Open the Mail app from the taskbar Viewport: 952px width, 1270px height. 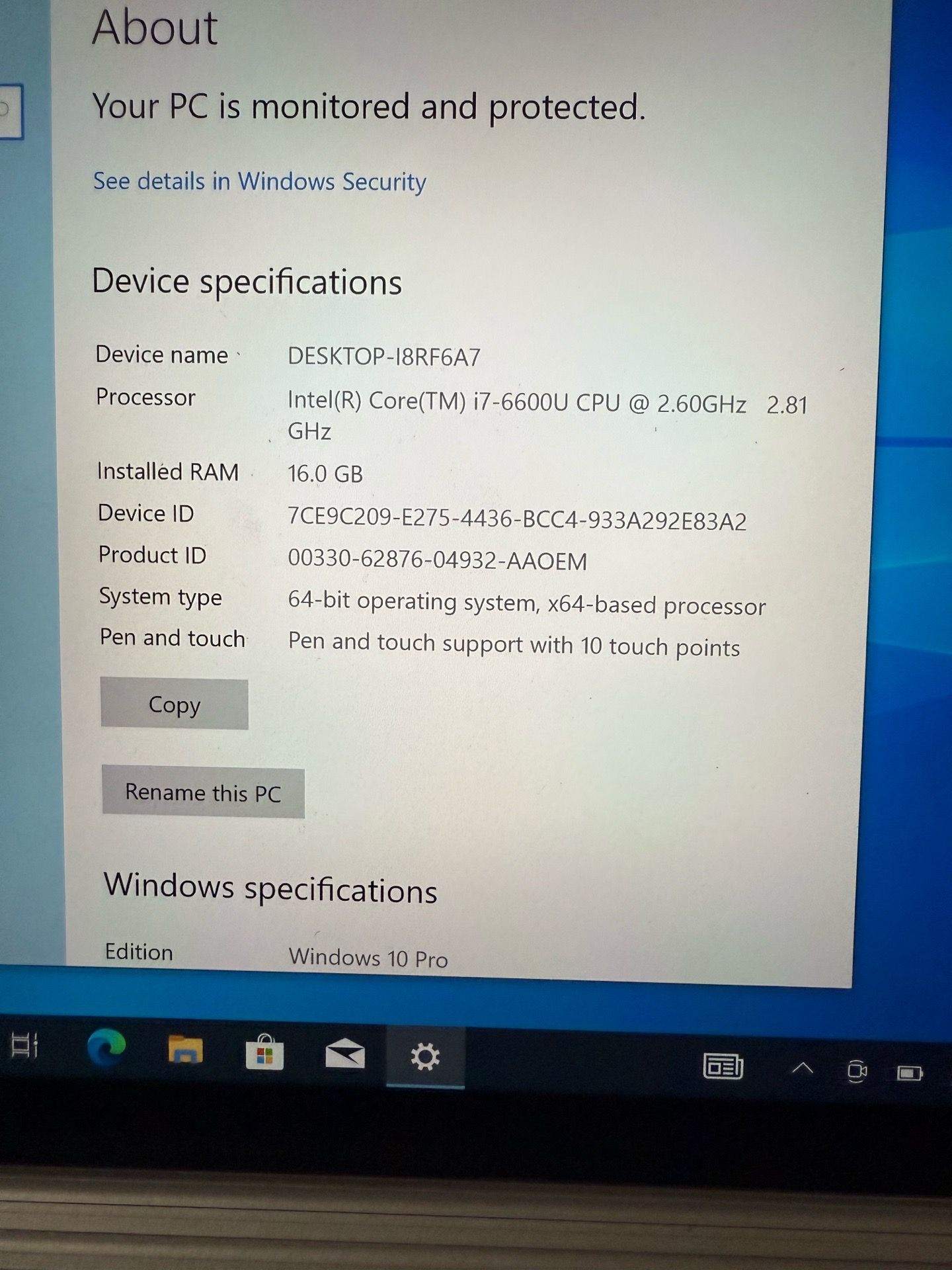tap(345, 1054)
